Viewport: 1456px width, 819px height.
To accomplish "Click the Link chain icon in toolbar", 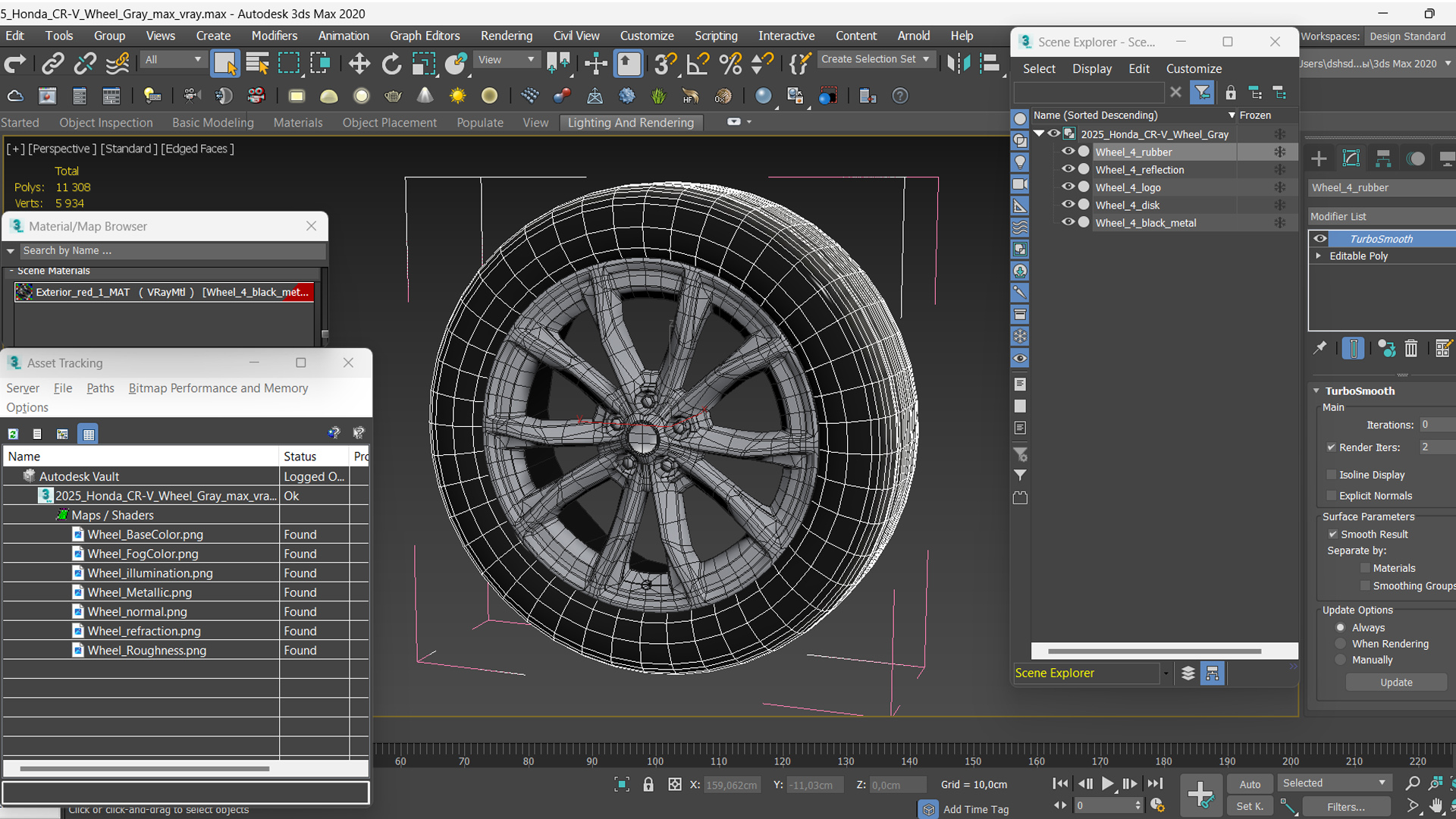I will pyautogui.click(x=52, y=64).
